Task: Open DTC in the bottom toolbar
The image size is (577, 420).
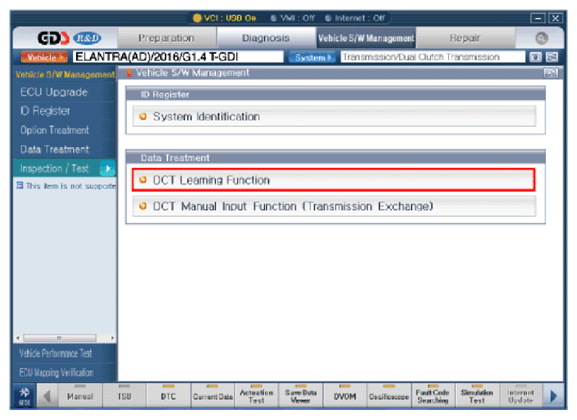Action: pos(168,396)
